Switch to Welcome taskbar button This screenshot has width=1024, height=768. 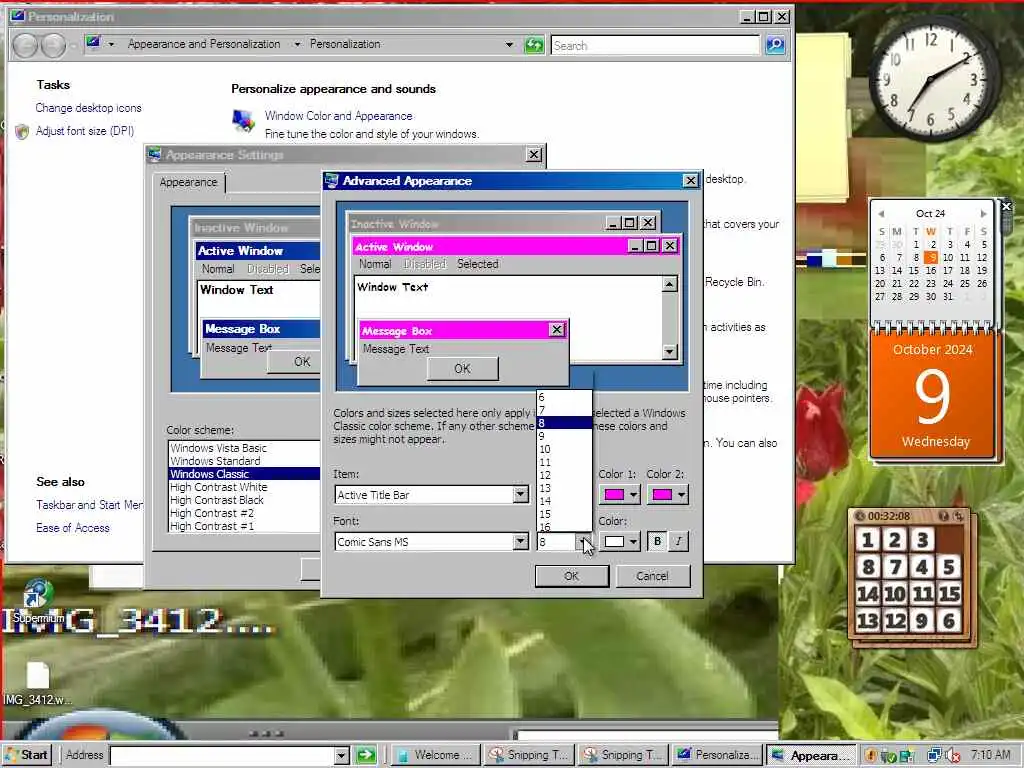pos(435,755)
